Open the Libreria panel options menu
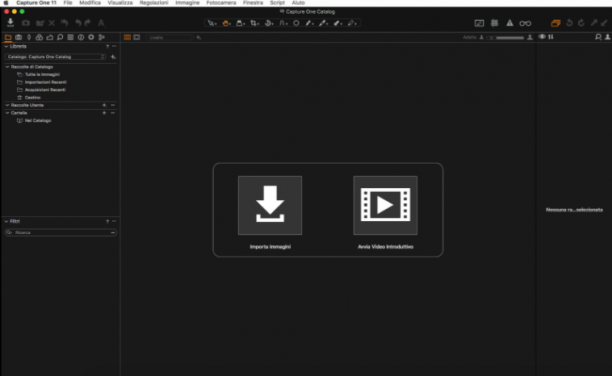The image size is (612, 376). tap(114, 46)
